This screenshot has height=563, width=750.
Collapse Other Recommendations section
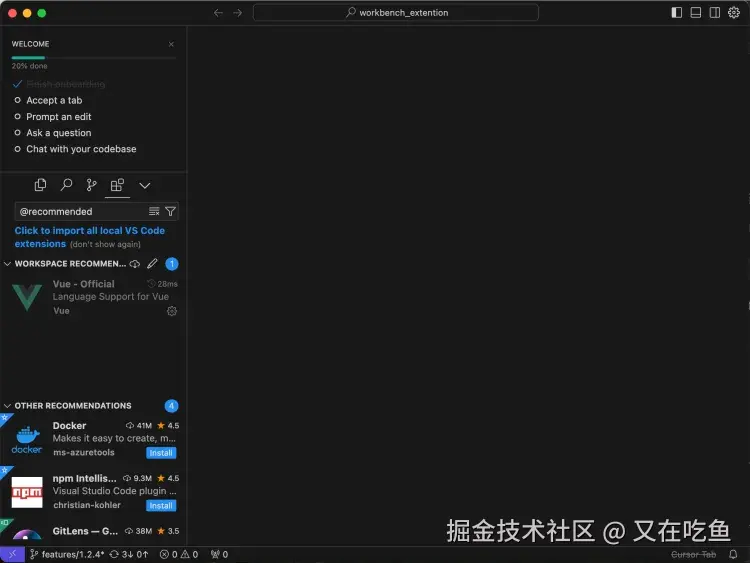click(7, 406)
